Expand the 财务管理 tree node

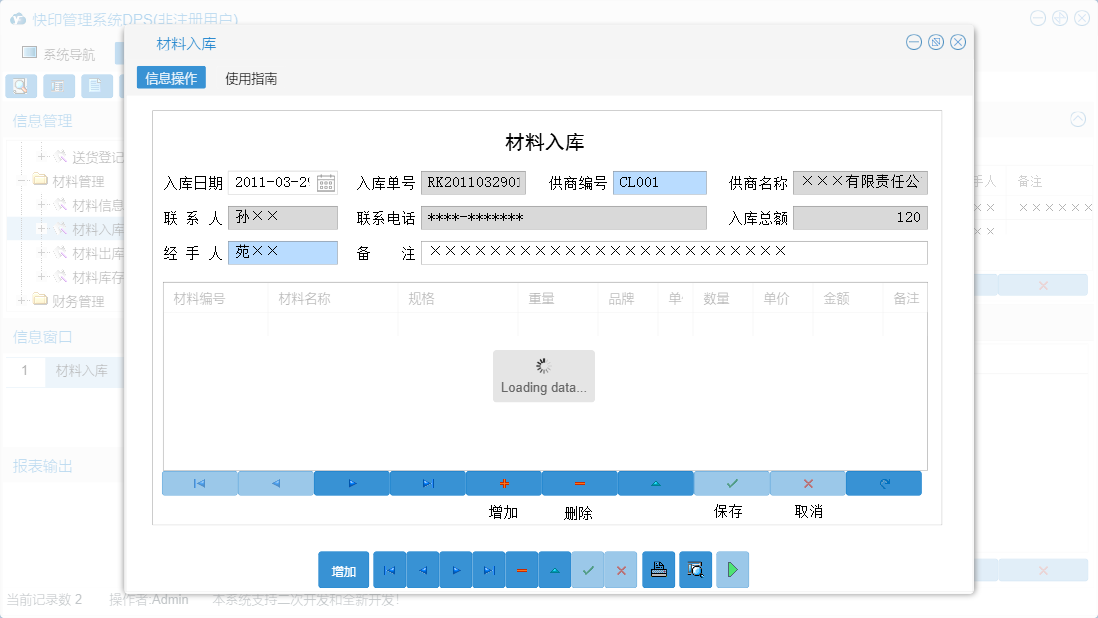point(23,300)
